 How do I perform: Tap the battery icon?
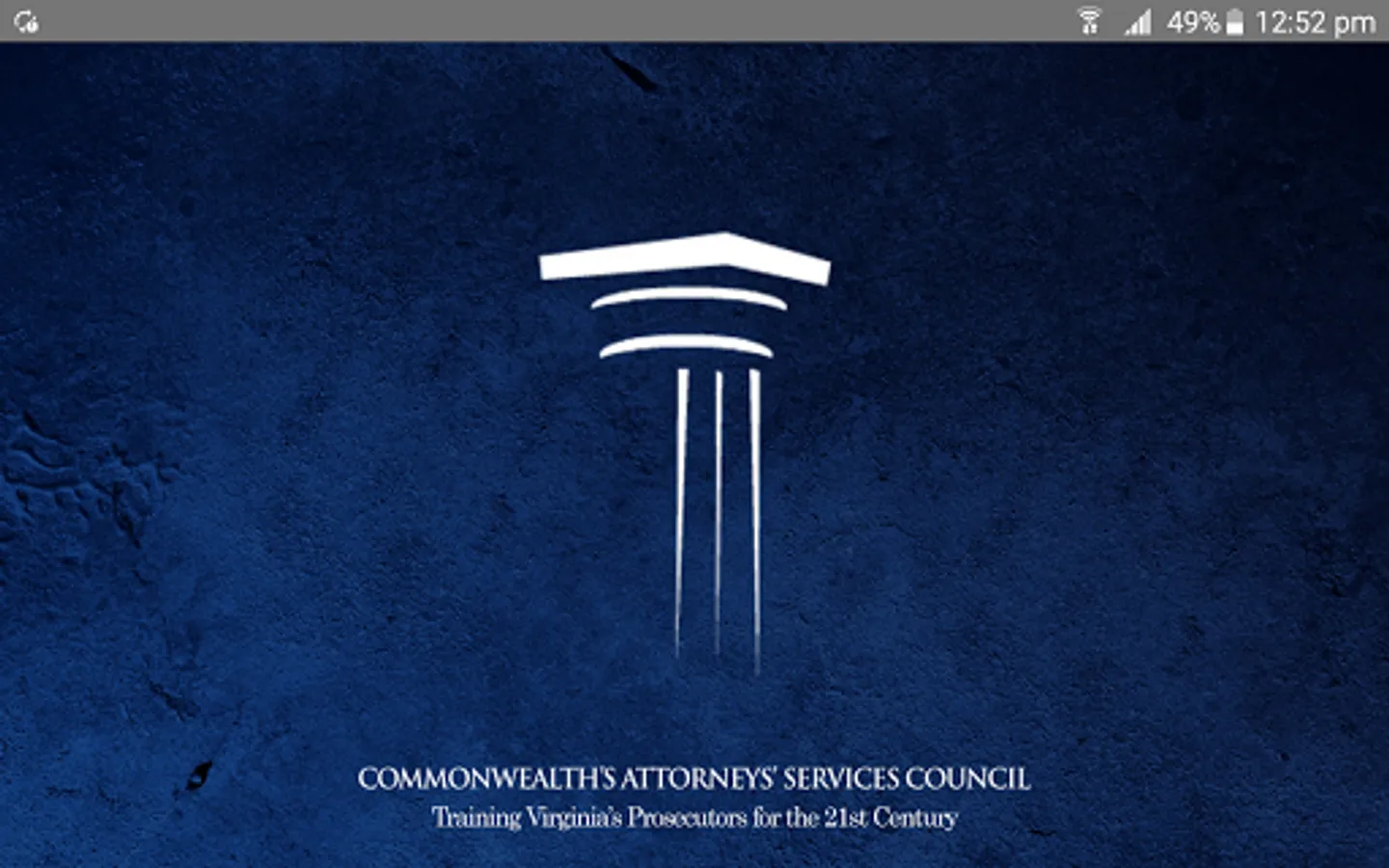pyautogui.click(x=1234, y=22)
